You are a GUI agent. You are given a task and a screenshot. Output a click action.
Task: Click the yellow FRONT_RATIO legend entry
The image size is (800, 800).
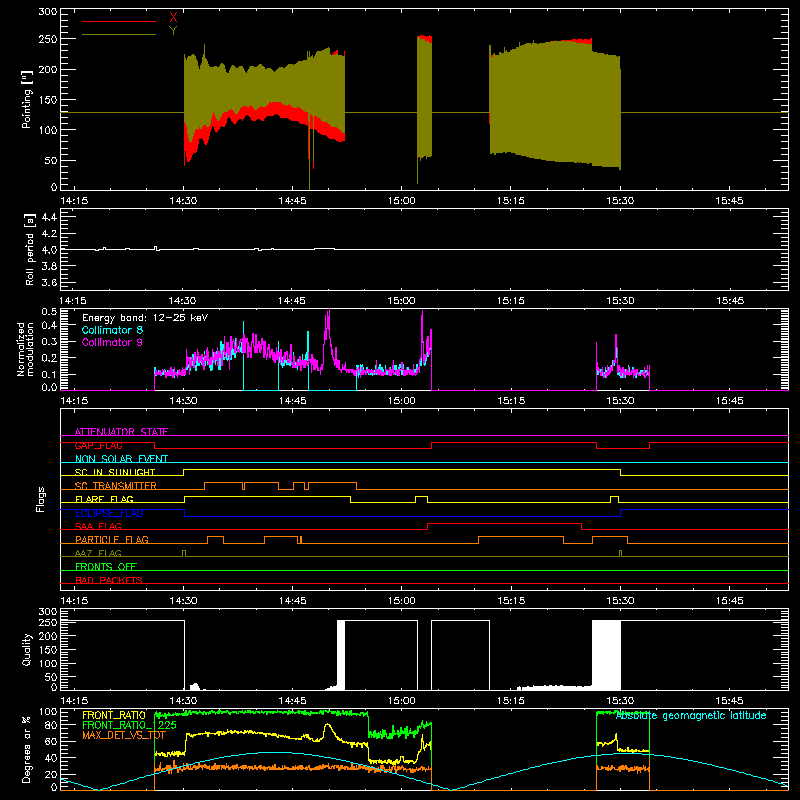click(x=114, y=715)
